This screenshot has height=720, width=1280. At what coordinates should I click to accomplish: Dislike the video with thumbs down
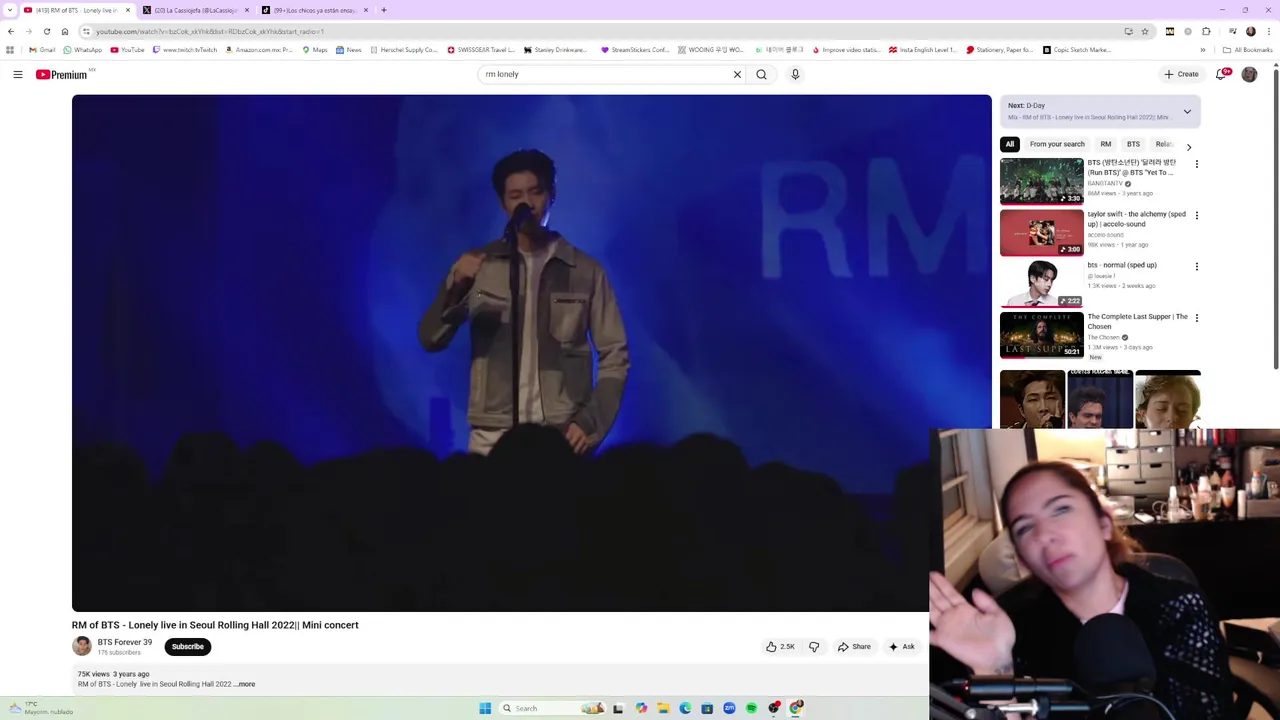point(814,647)
